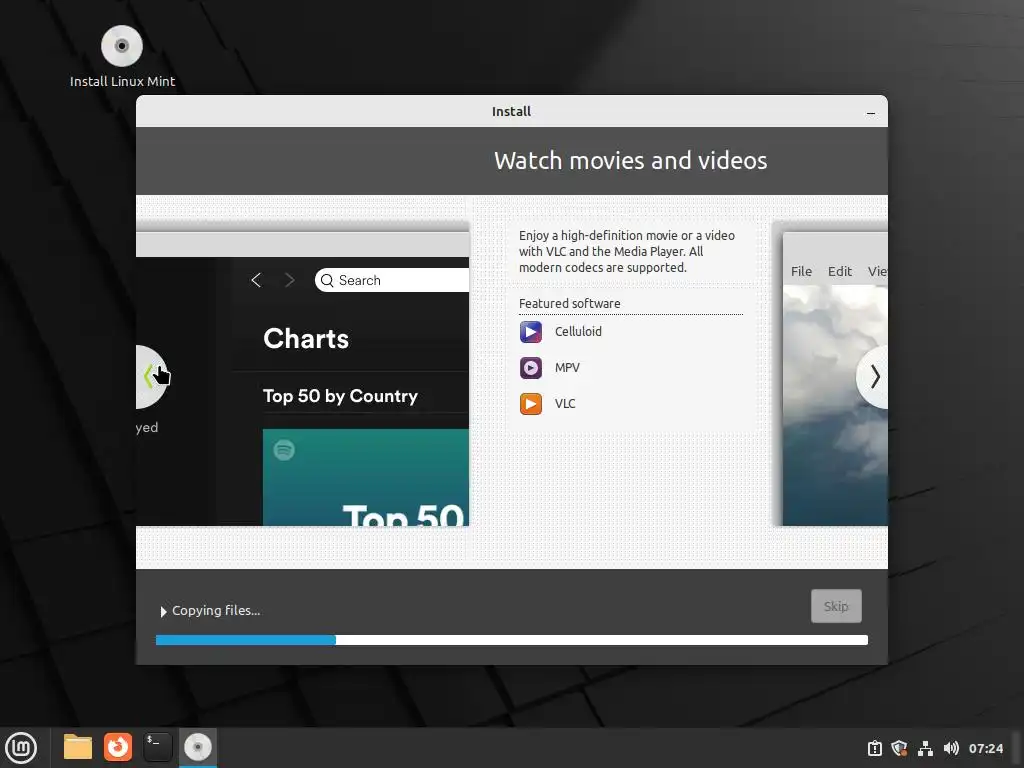Click the Celluloid app icon
Screen dimensions: 1024x768
point(530,332)
